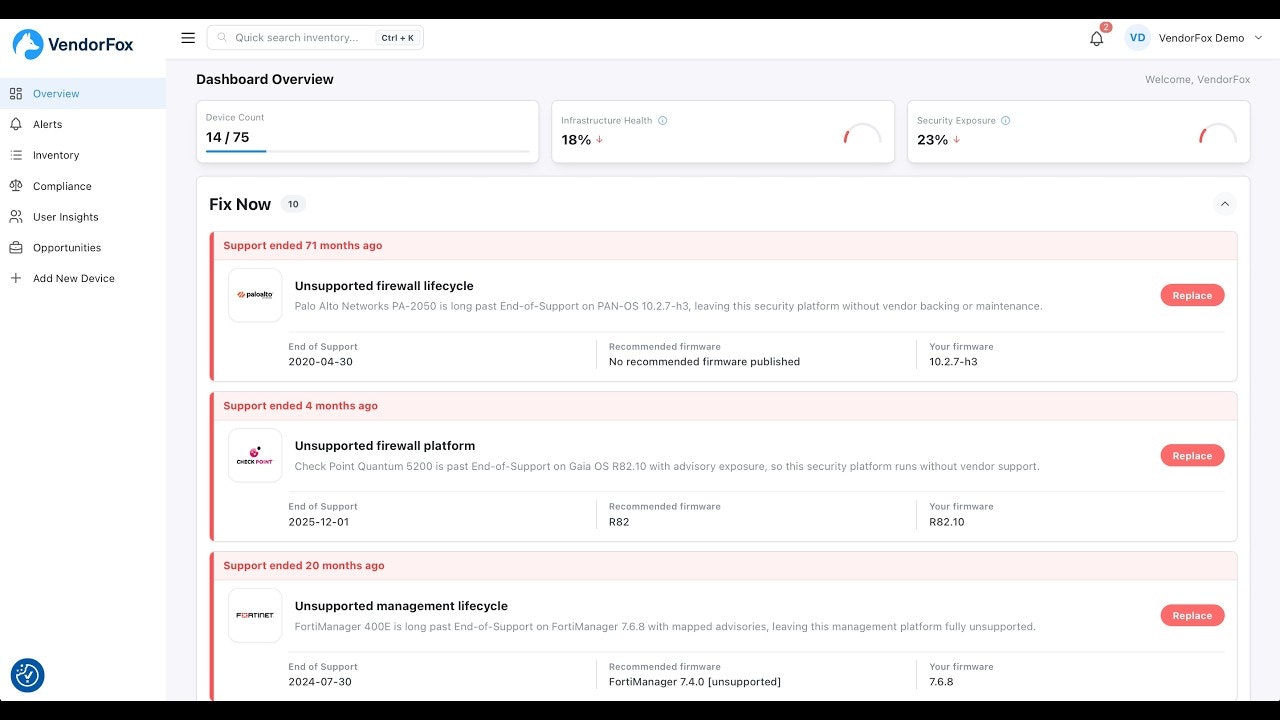Viewport: 1280px width, 720px height.
Task: Click the Fix Now heading
Action: [240, 204]
